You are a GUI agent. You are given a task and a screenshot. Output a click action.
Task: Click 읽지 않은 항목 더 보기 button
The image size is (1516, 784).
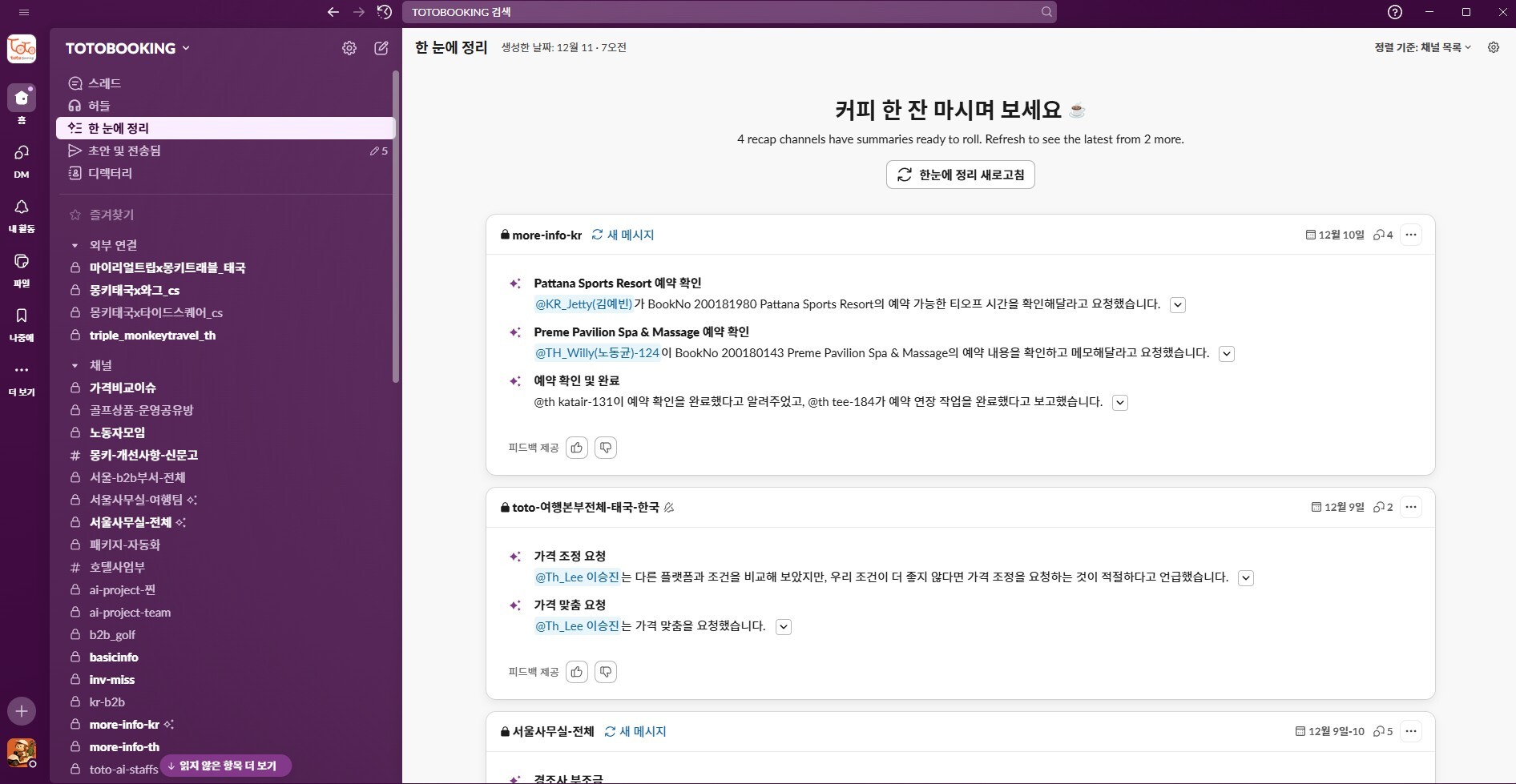pos(225,766)
